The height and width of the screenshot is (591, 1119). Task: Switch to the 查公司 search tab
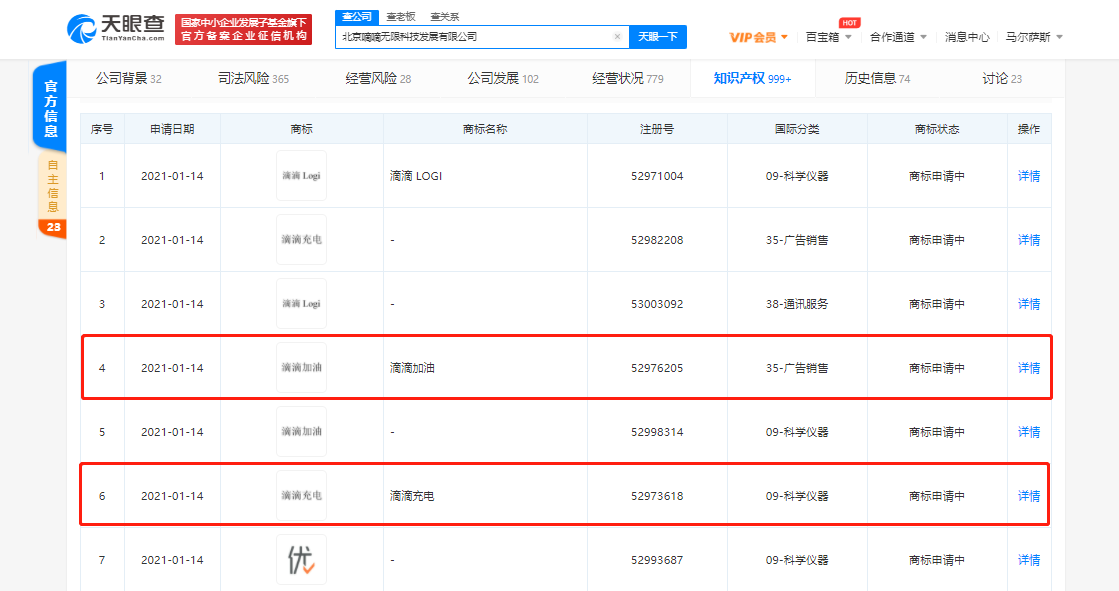tap(357, 16)
